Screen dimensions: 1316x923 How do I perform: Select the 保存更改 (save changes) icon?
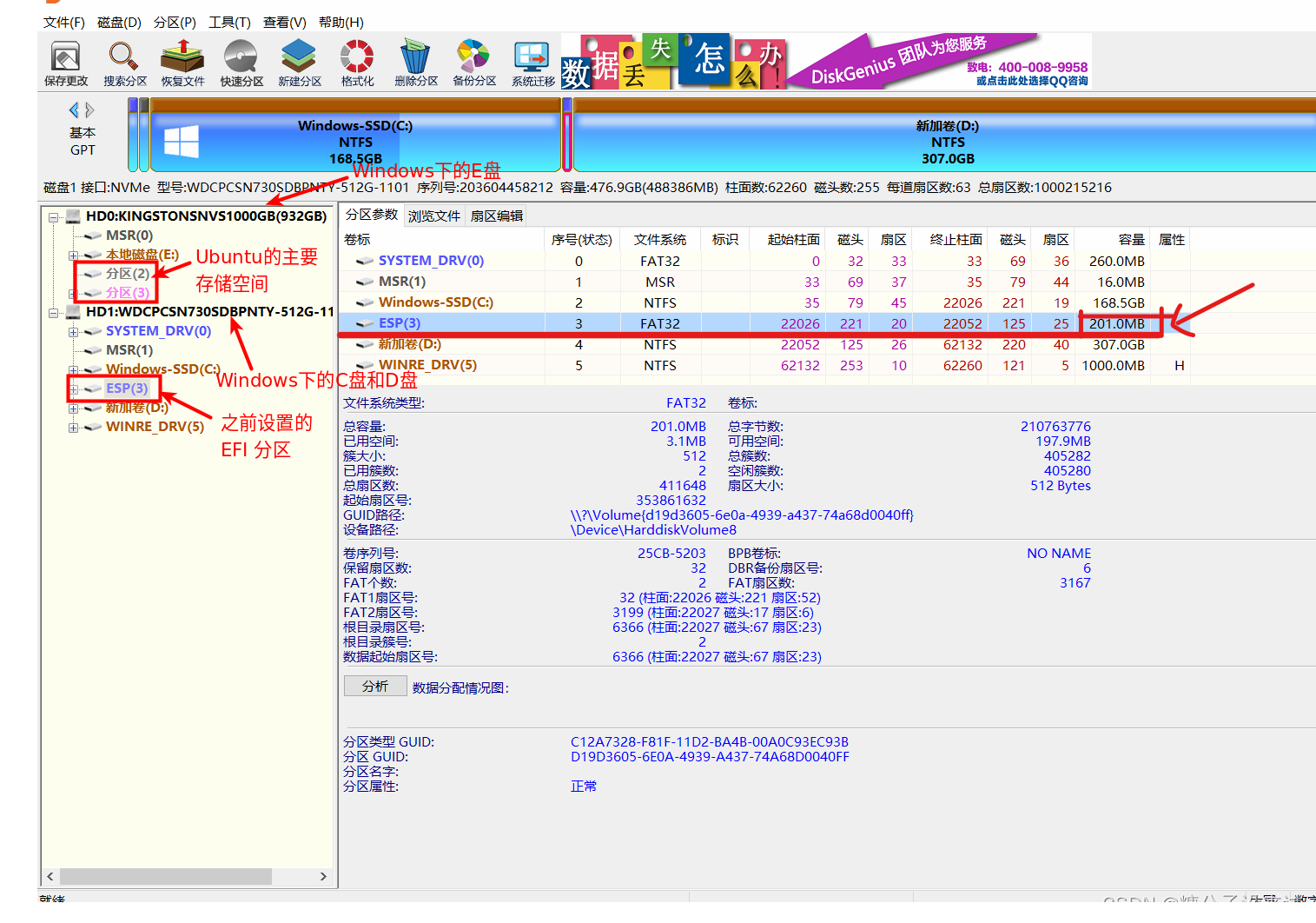pyautogui.click(x=64, y=61)
